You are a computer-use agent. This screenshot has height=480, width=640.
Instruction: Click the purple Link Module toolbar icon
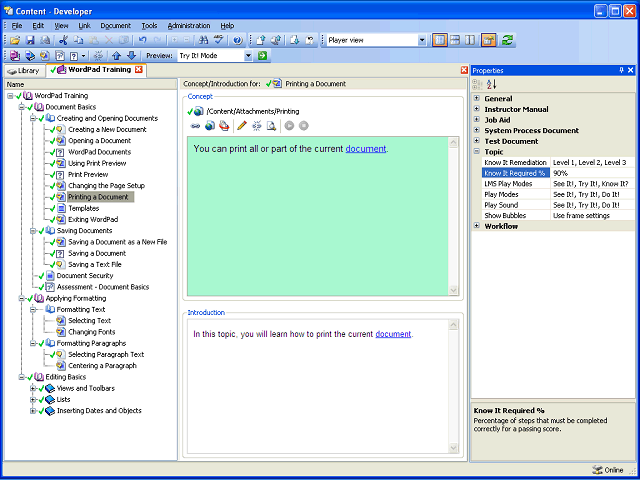click(x=15, y=56)
